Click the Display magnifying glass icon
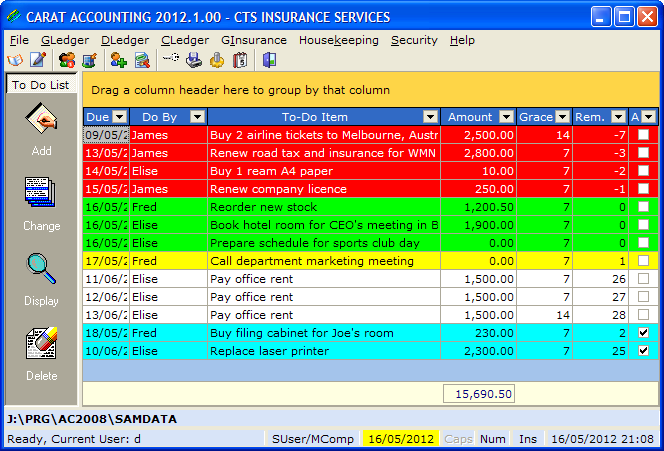This screenshot has width=664, height=451. (41, 268)
